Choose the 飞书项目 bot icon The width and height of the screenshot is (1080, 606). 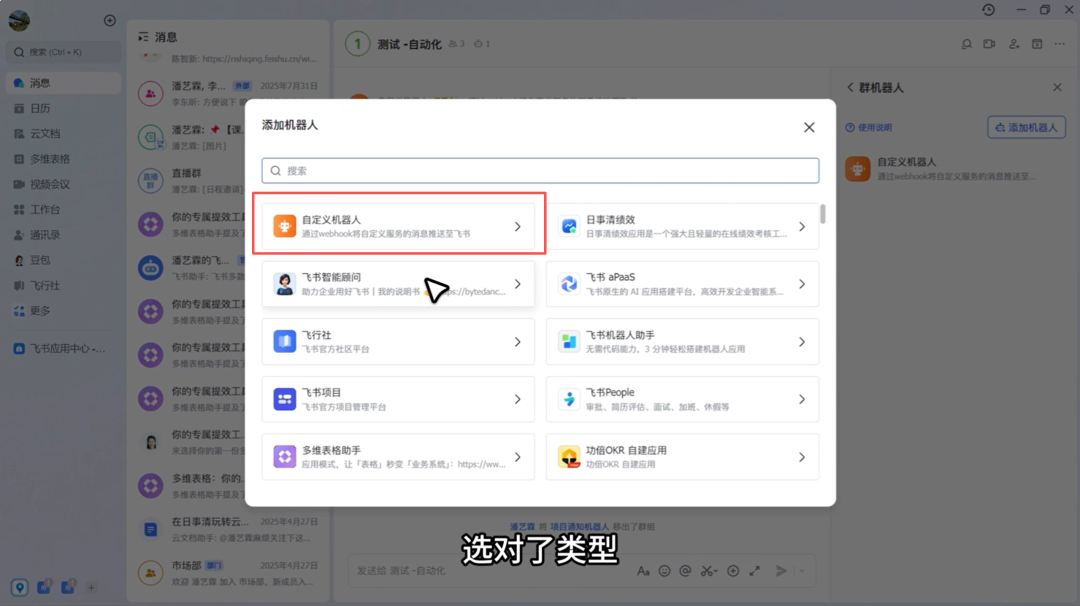[x=284, y=399]
